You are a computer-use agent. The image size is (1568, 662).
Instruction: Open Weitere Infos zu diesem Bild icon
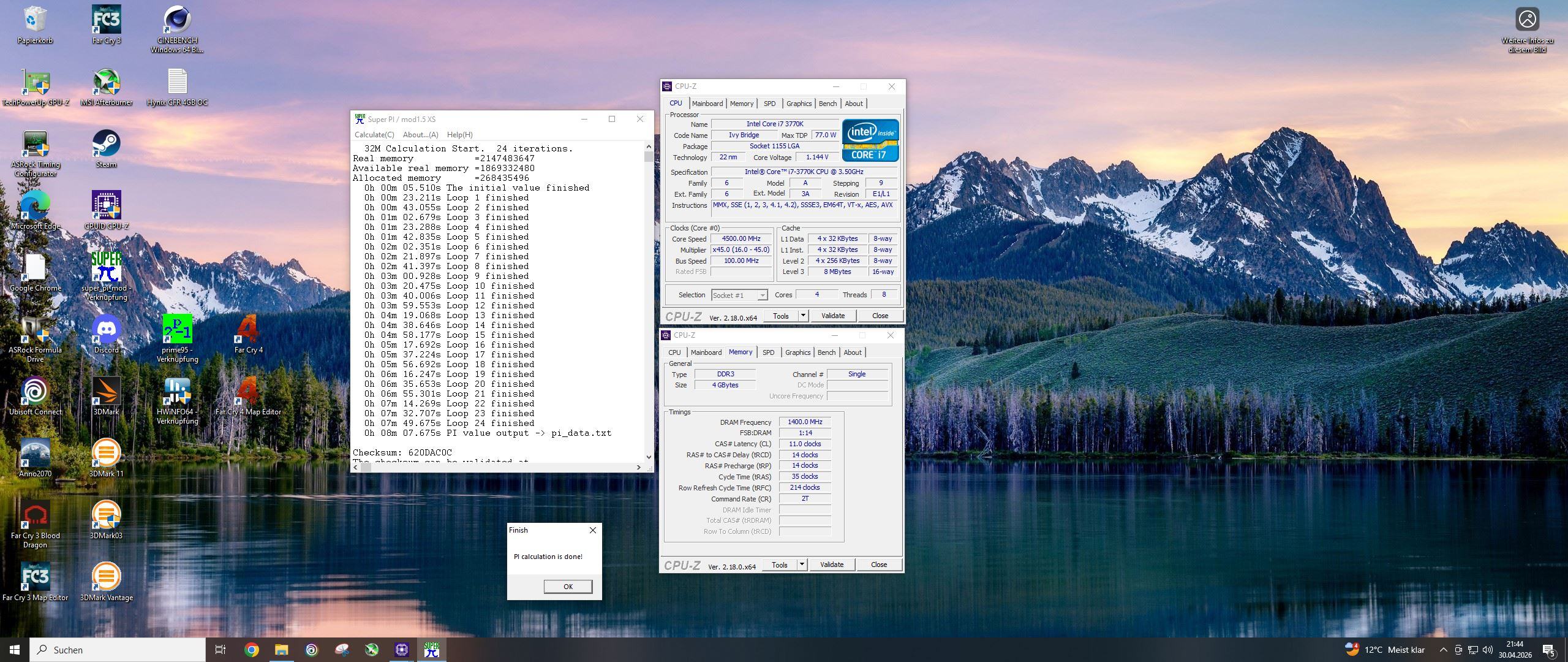pyautogui.click(x=1527, y=29)
